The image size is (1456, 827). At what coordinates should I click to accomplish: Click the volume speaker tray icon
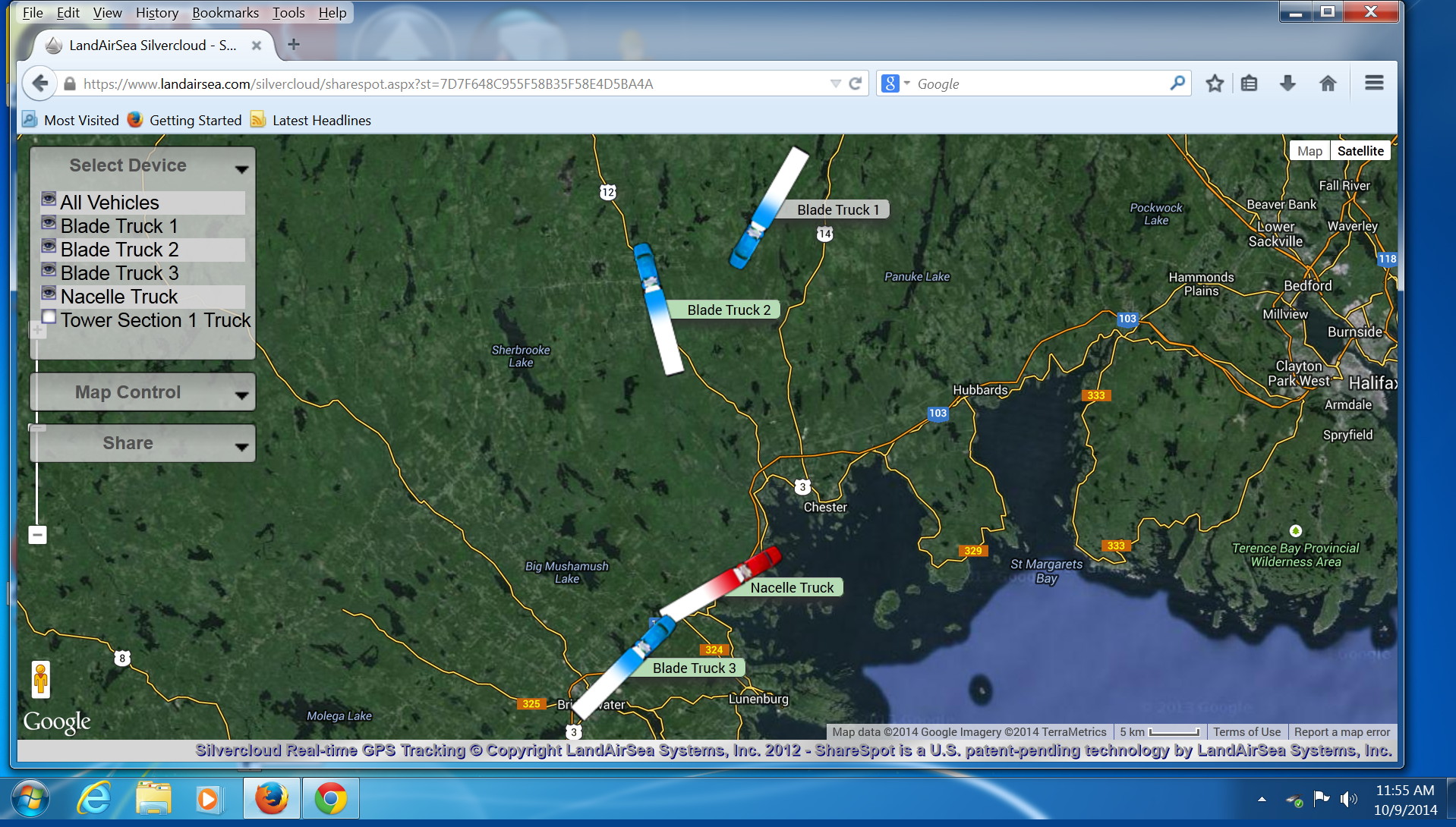pyautogui.click(x=1348, y=799)
